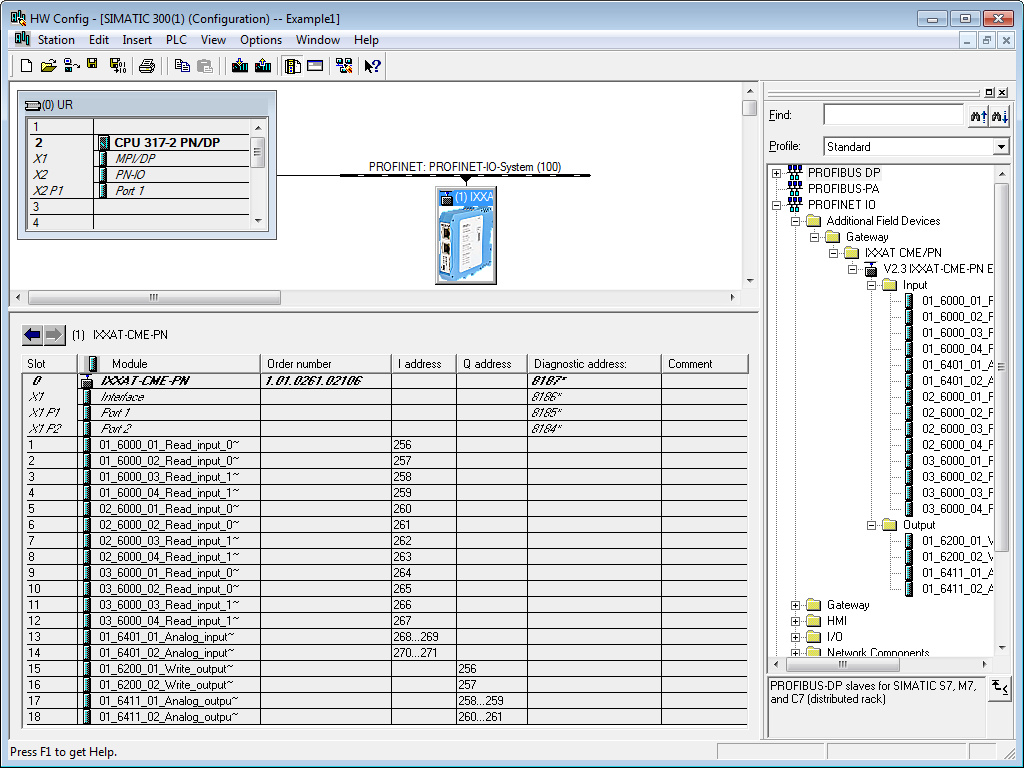Open the Edit menu
This screenshot has height=768, width=1024.
point(99,40)
